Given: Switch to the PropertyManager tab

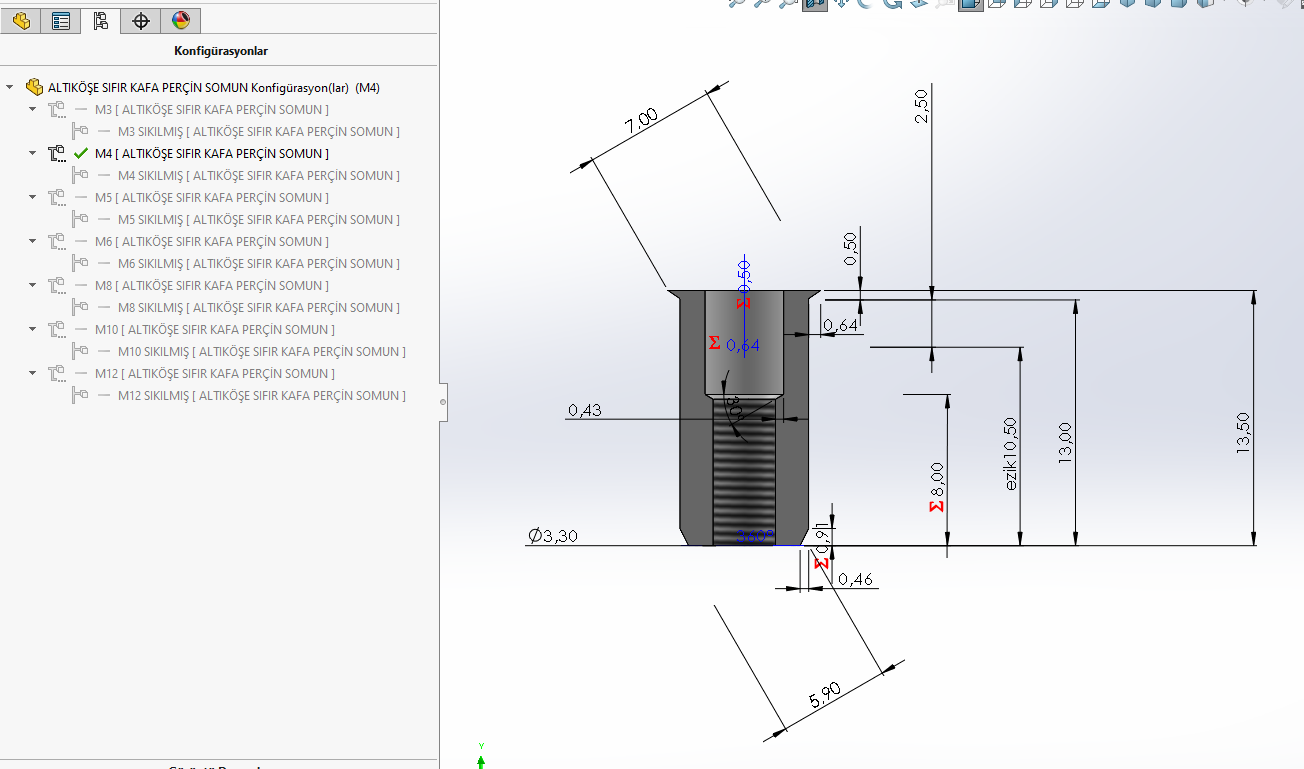Looking at the screenshot, I should tap(61, 20).
